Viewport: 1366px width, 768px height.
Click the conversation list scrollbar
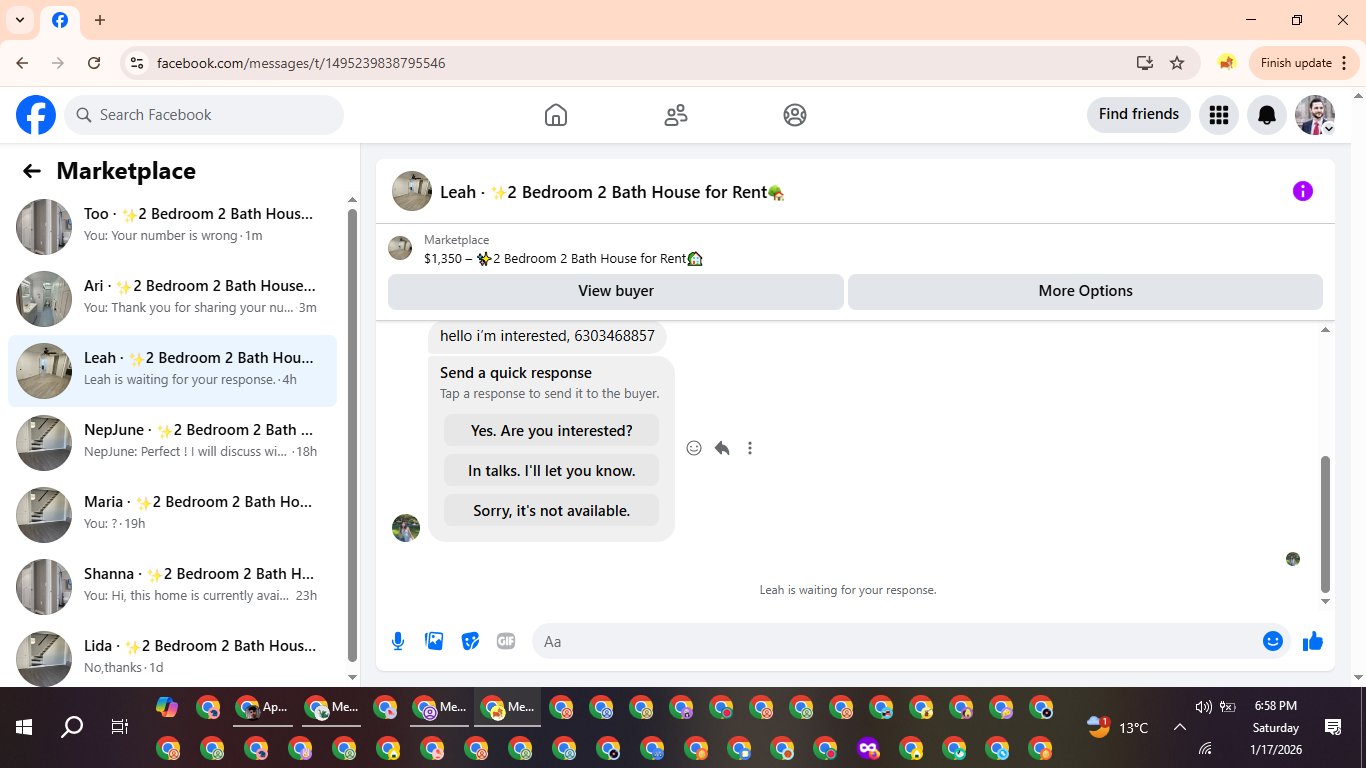[x=352, y=433]
